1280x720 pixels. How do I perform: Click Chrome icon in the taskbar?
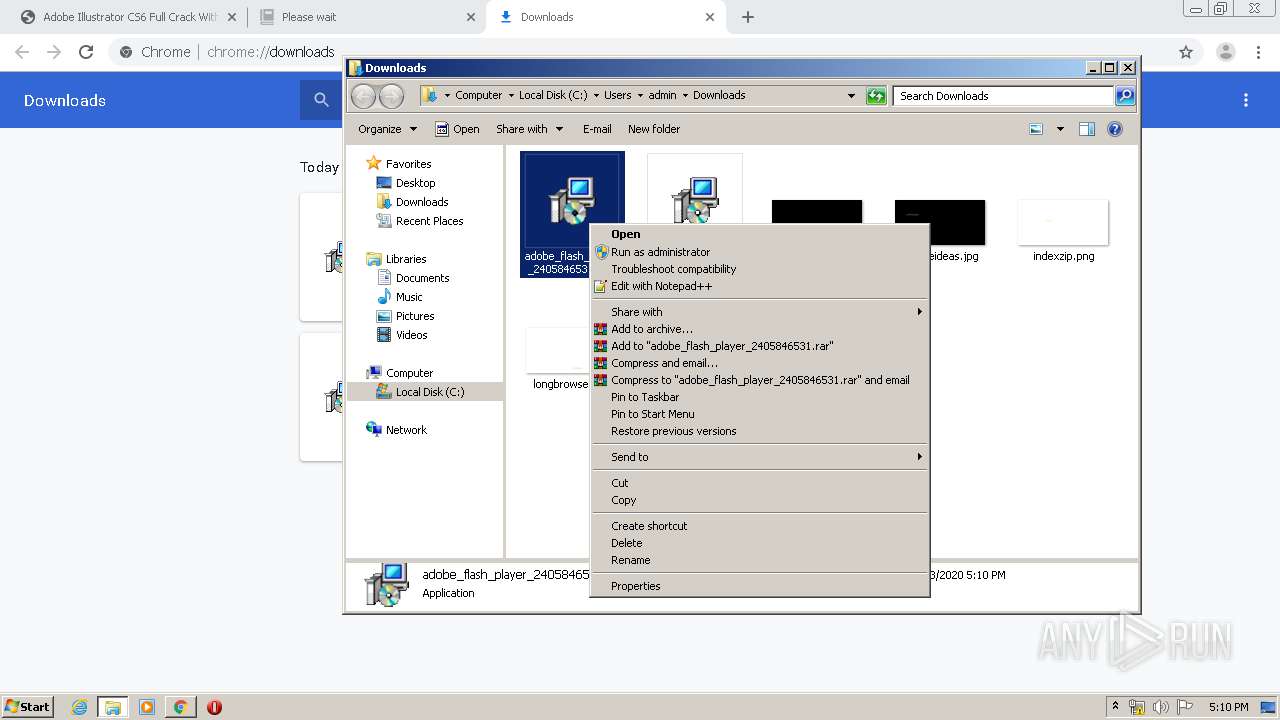point(180,707)
